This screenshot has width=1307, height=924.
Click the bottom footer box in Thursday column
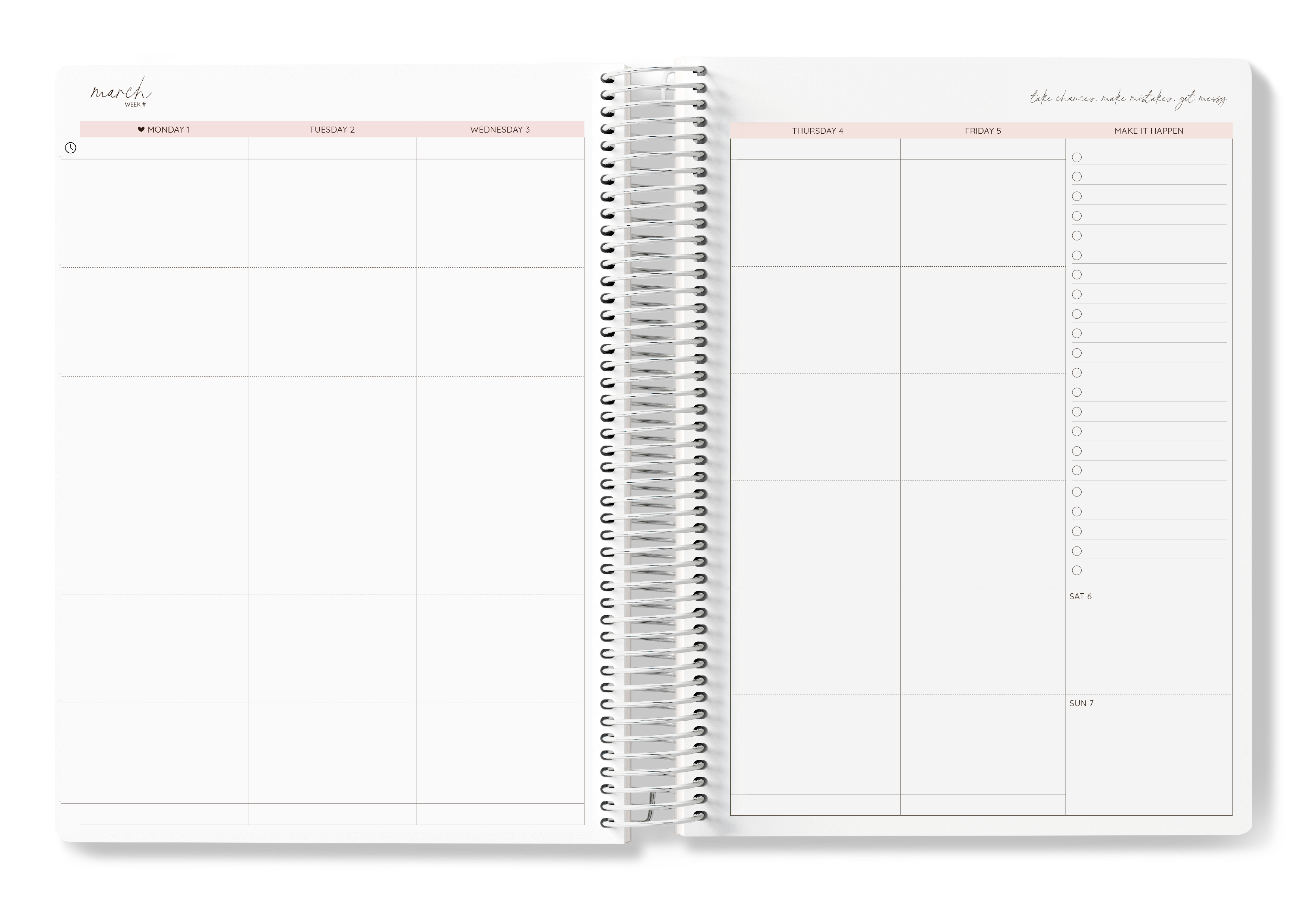tap(815, 804)
